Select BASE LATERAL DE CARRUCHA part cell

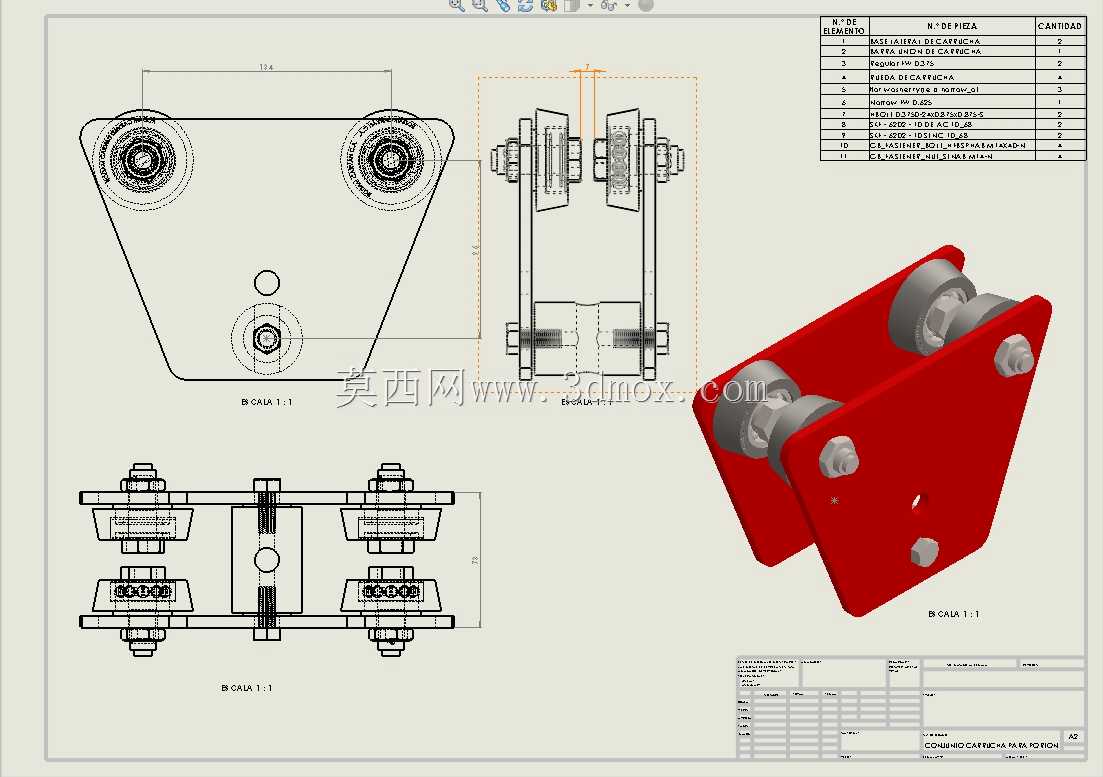click(952, 41)
